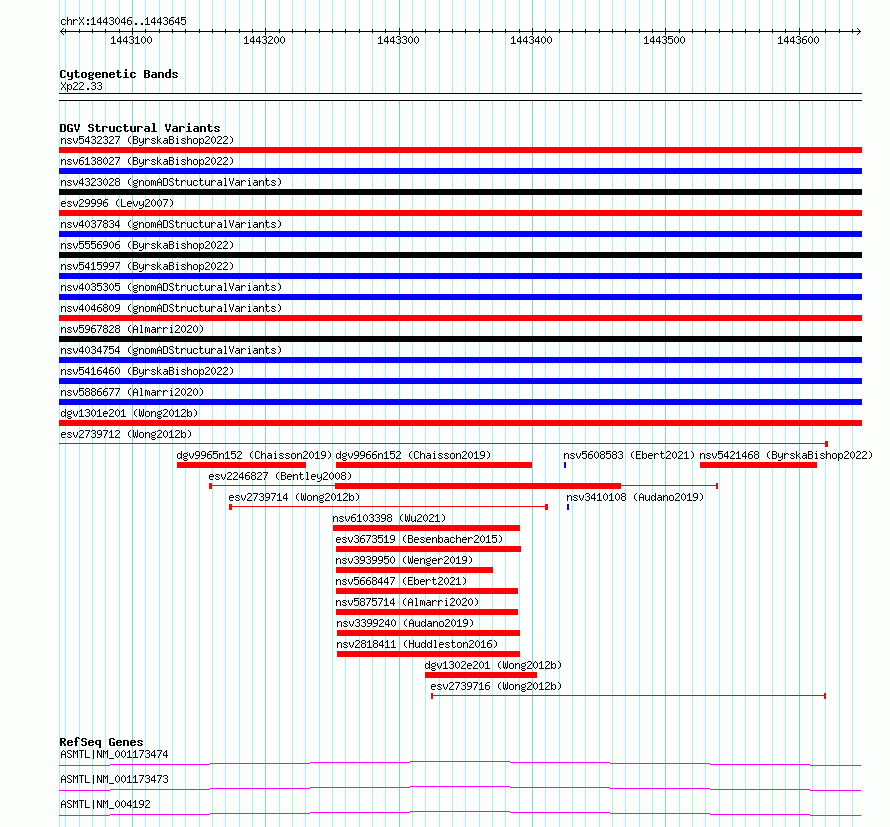Viewport: 890px width, 827px height.
Task: Select the RefSeq Genes track heading
Action: coord(101,742)
